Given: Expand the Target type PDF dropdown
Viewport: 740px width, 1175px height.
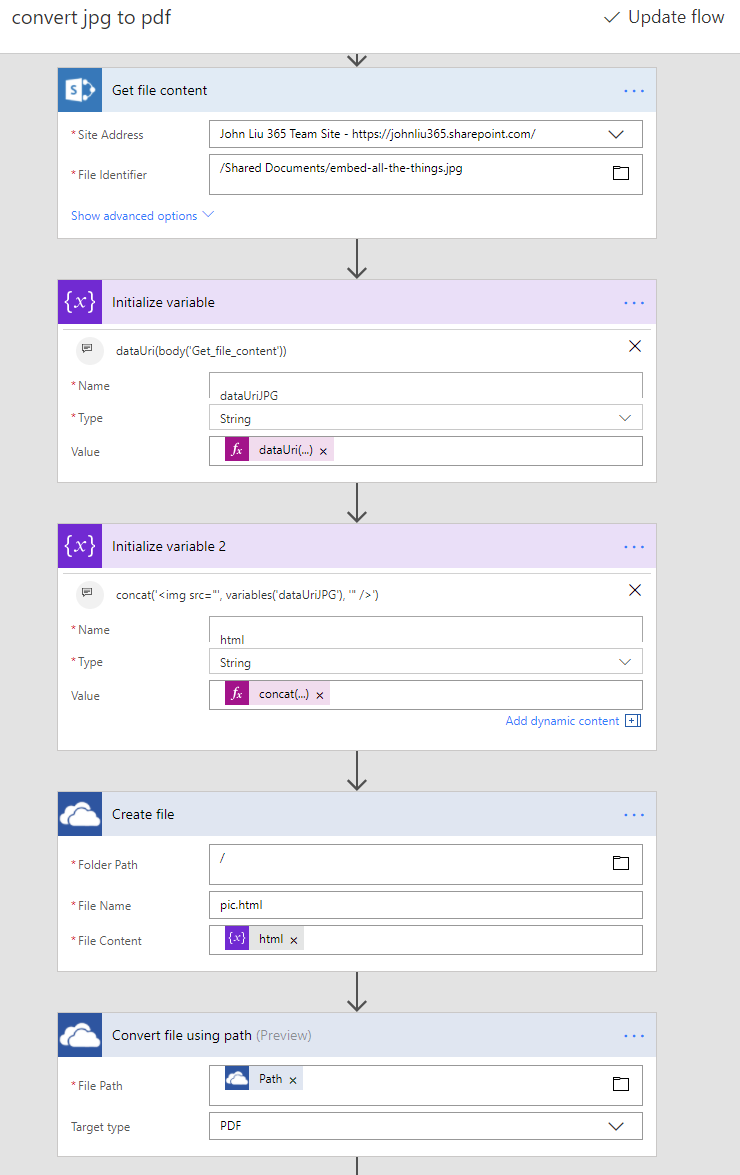Looking at the screenshot, I should tap(616, 1126).
